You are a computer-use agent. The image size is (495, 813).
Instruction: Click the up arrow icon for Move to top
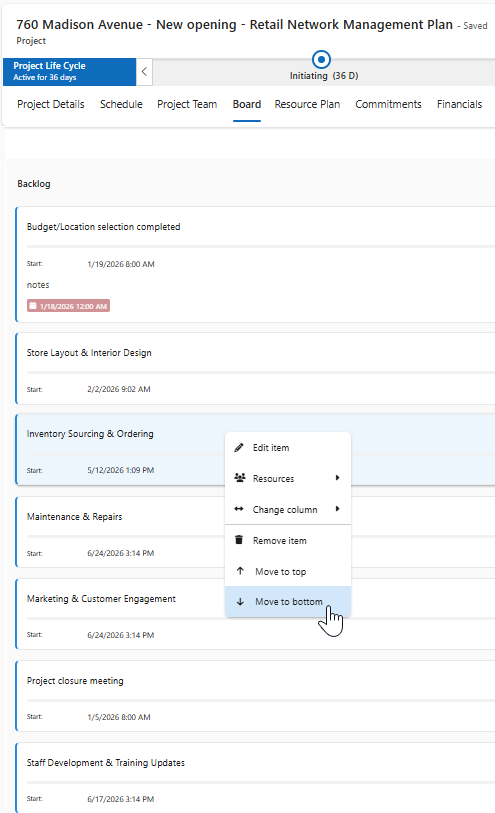click(240, 571)
